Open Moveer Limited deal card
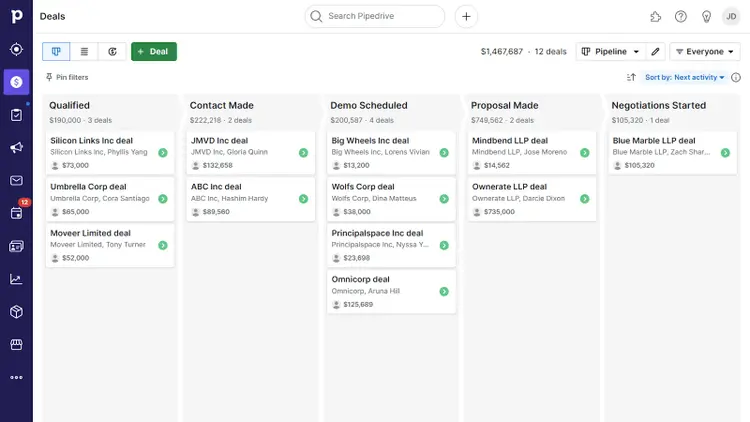 pos(110,245)
